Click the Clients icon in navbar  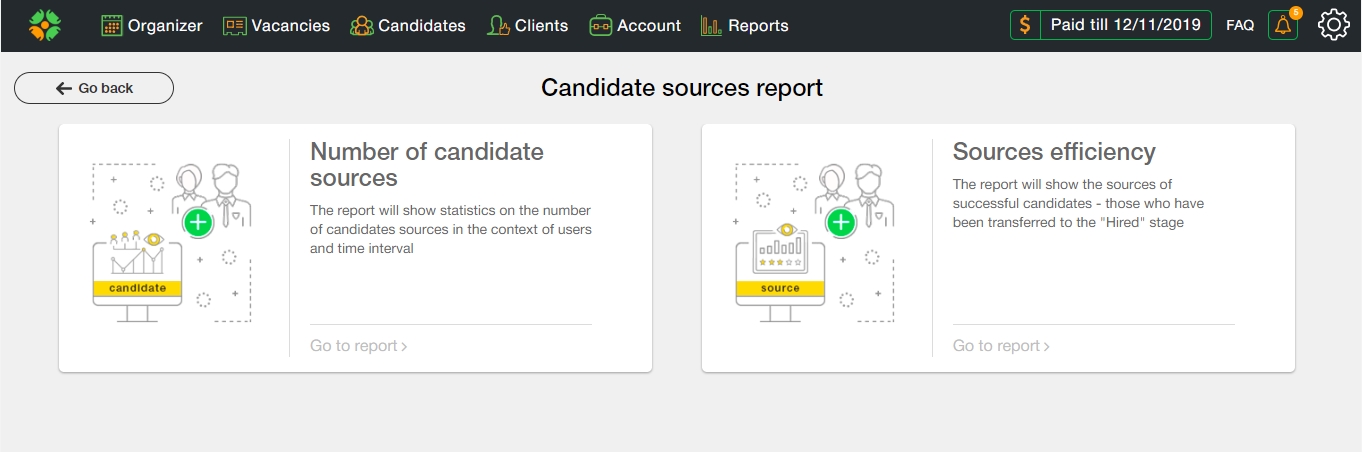click(x=498, y=26)
